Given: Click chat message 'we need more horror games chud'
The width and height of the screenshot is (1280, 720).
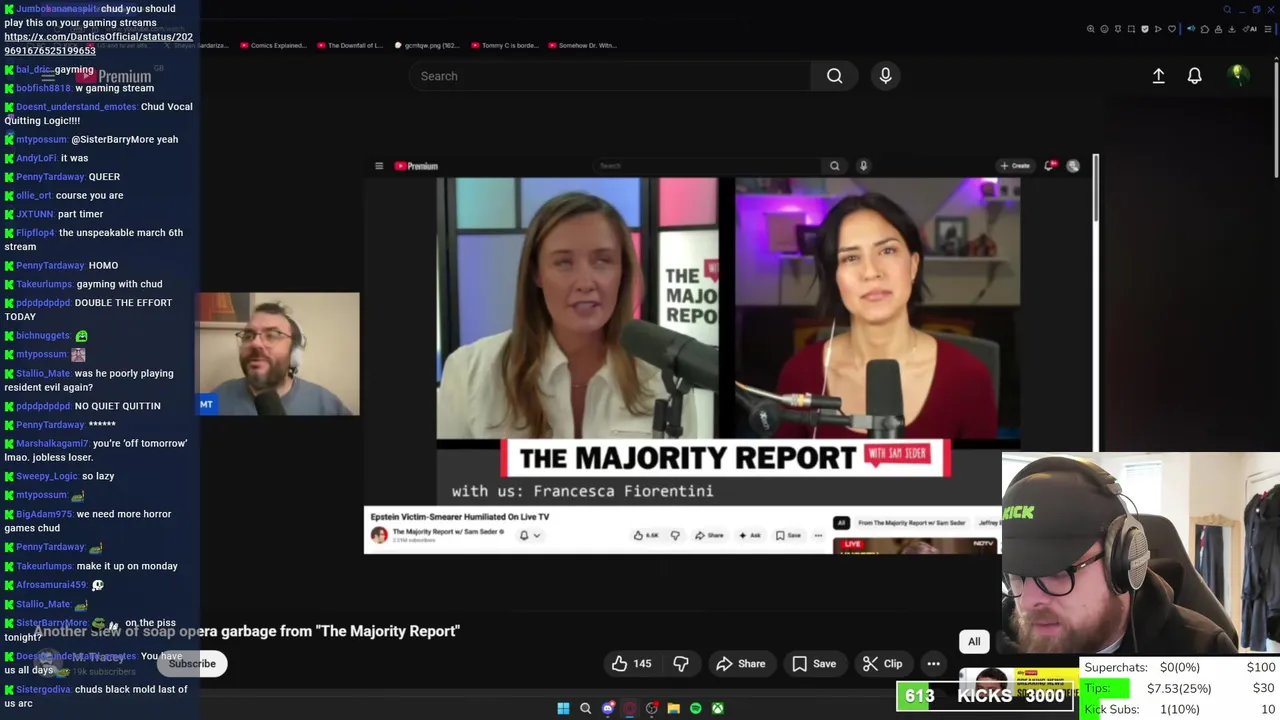Looking at the screenshot, I should pos(88,521).
